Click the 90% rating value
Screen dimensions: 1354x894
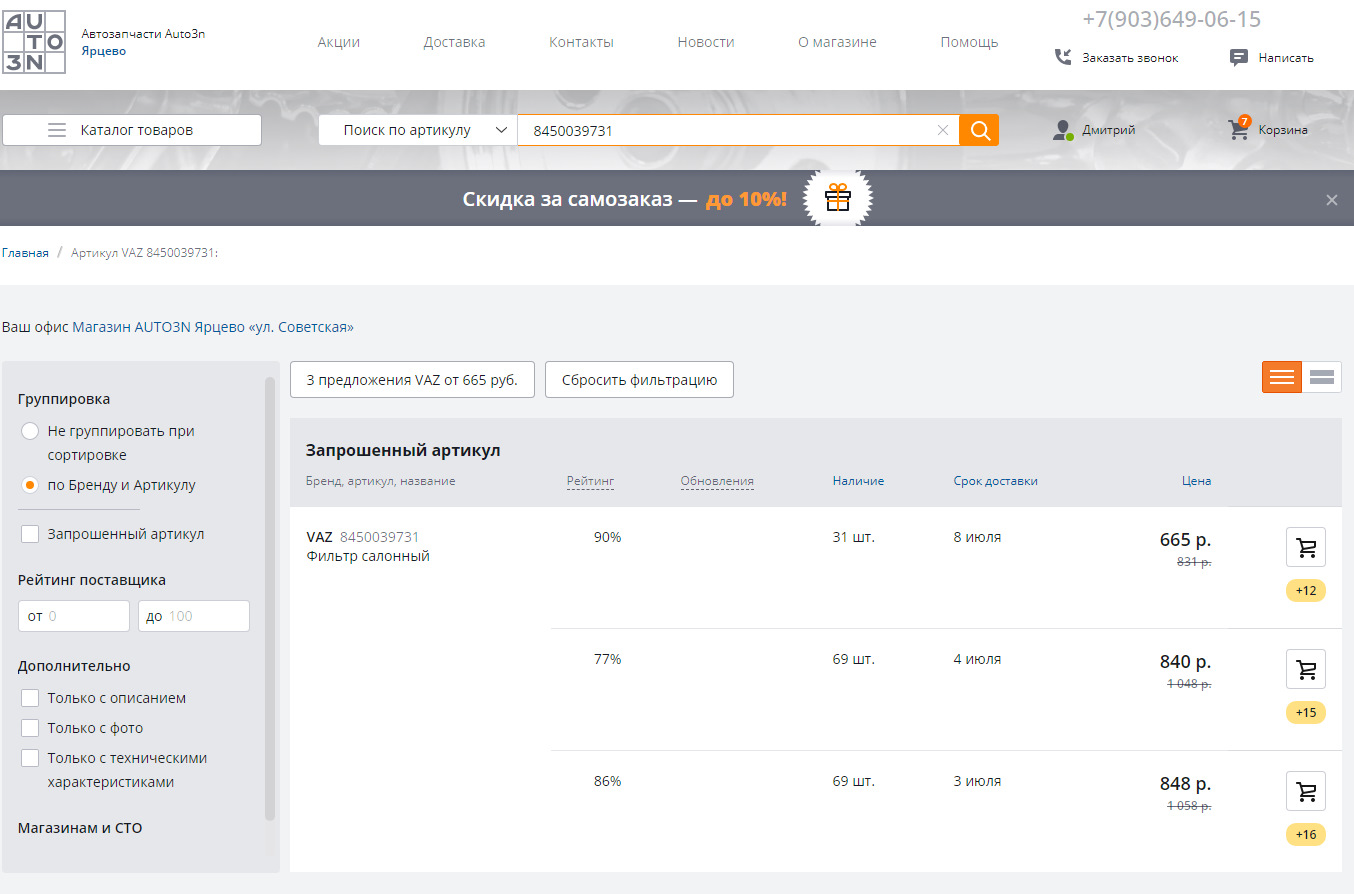[x=607, y=537]
